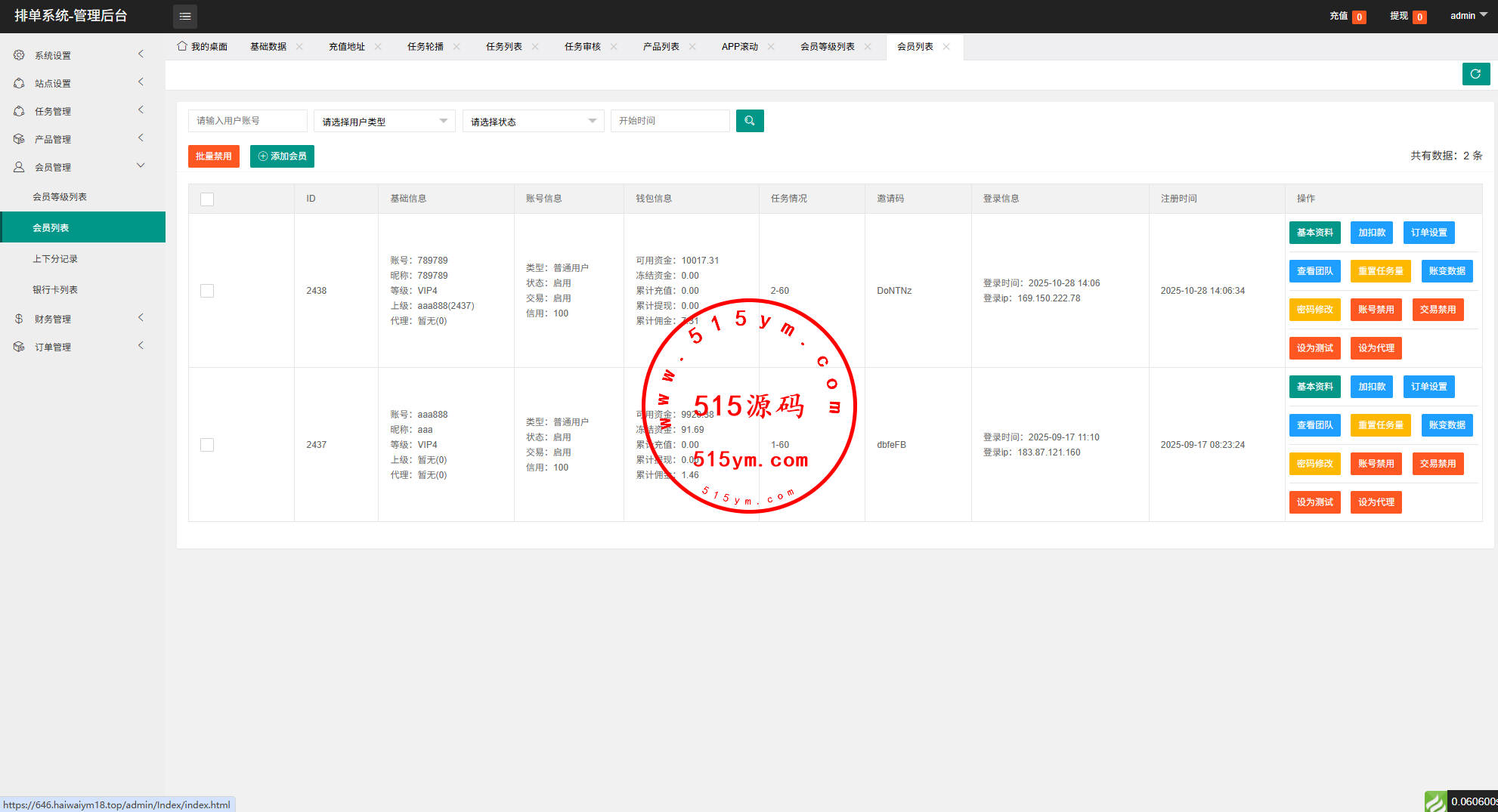Image resolution: width=1498 pixels, height=812 pixels.
Task: Click the system settings gear icon
Action: tap(19, 55)
